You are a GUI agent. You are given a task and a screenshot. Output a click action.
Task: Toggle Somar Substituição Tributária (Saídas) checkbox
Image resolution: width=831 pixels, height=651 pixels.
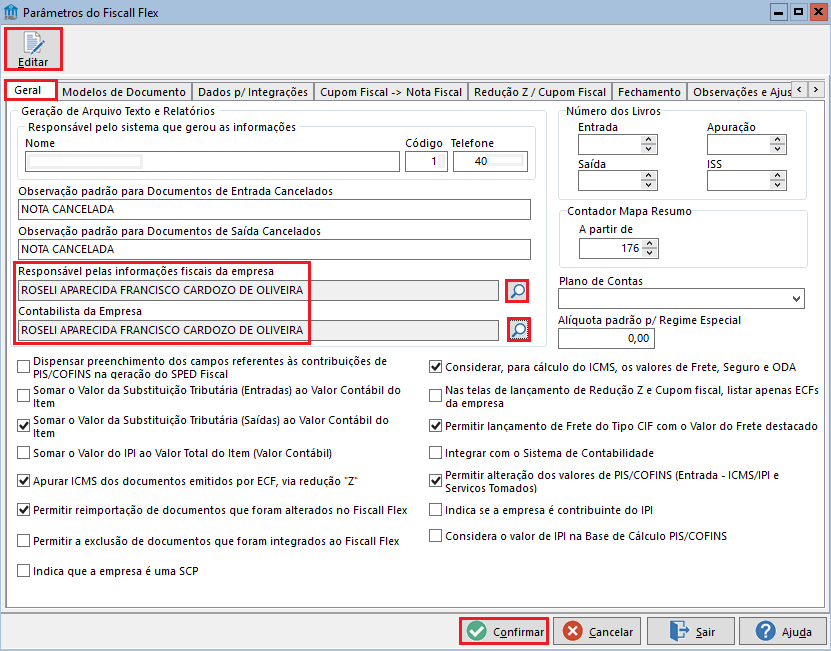23,426
